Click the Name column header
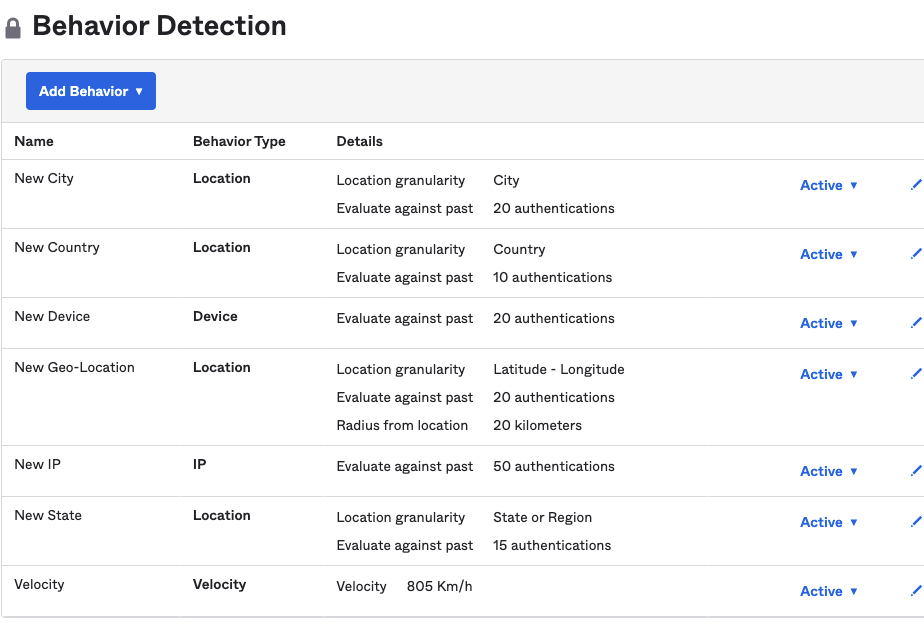Image resolution: width=924 pixels, height=641 pixels. pyautogui.click(x=34, y=141)
